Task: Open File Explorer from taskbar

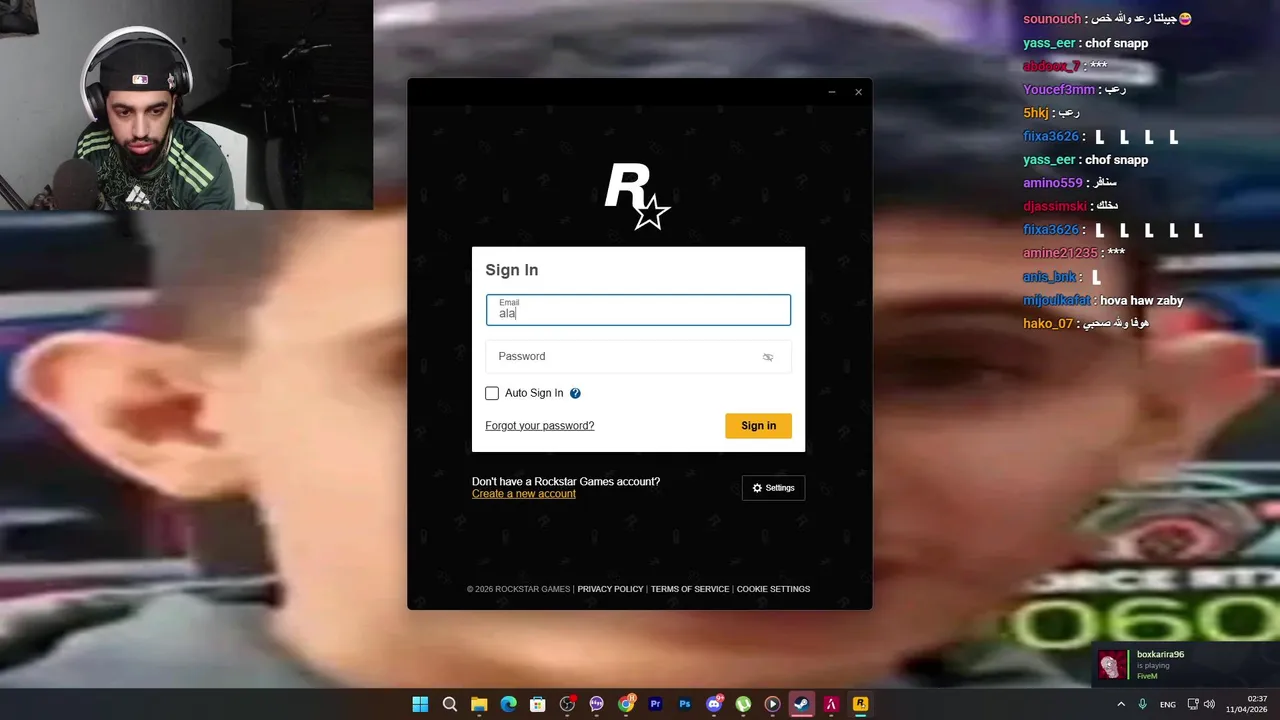Action: point(479,704)
